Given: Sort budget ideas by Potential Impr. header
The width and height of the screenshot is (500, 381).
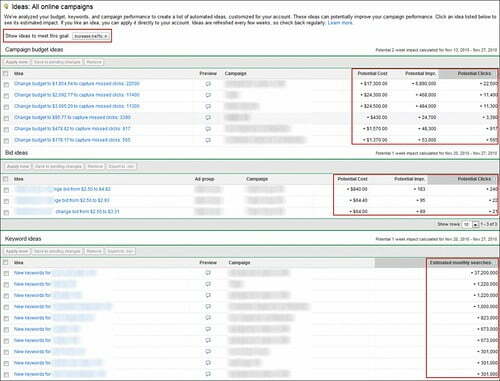Looking at the screenshot, I should click(420, 73).
